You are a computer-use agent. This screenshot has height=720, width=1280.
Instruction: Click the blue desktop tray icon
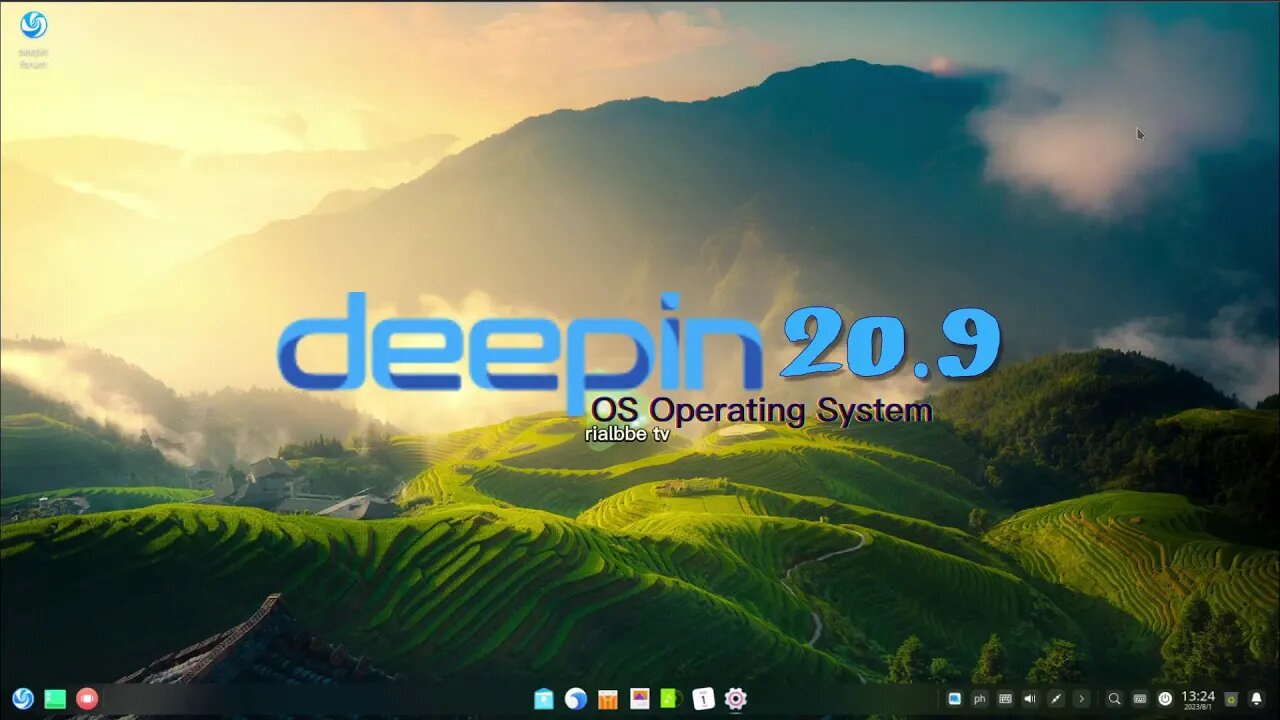(x=954, y=699)
